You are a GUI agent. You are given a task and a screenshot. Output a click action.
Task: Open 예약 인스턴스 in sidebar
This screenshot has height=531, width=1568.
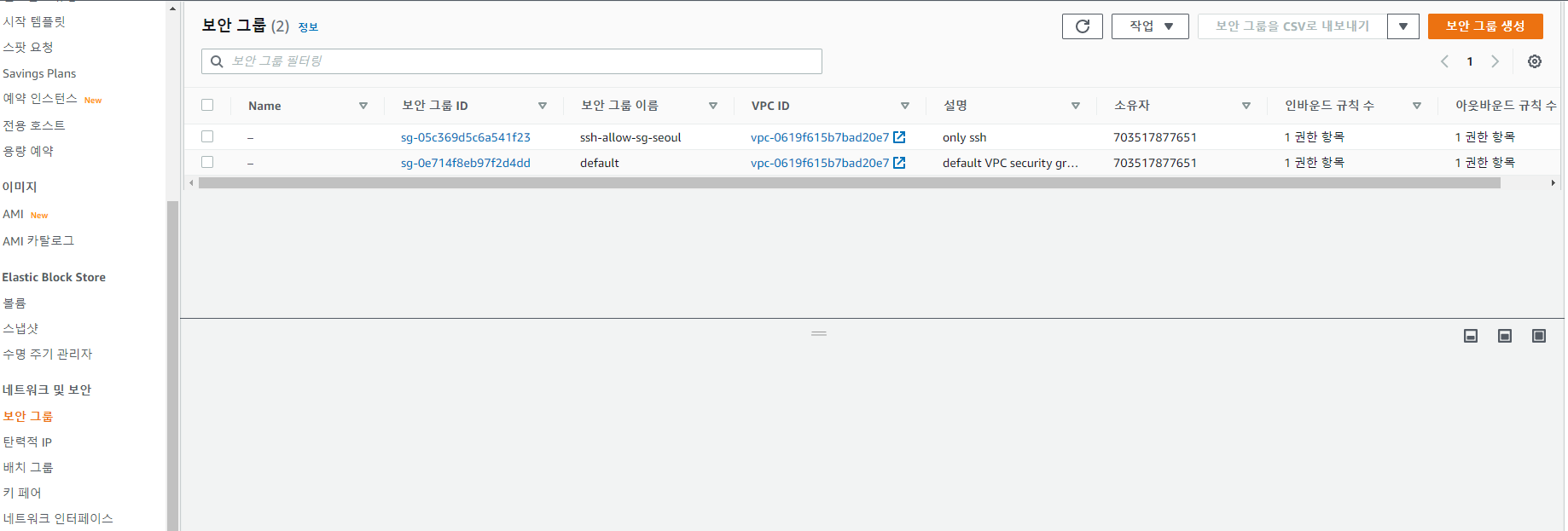[x=40, y=99]
